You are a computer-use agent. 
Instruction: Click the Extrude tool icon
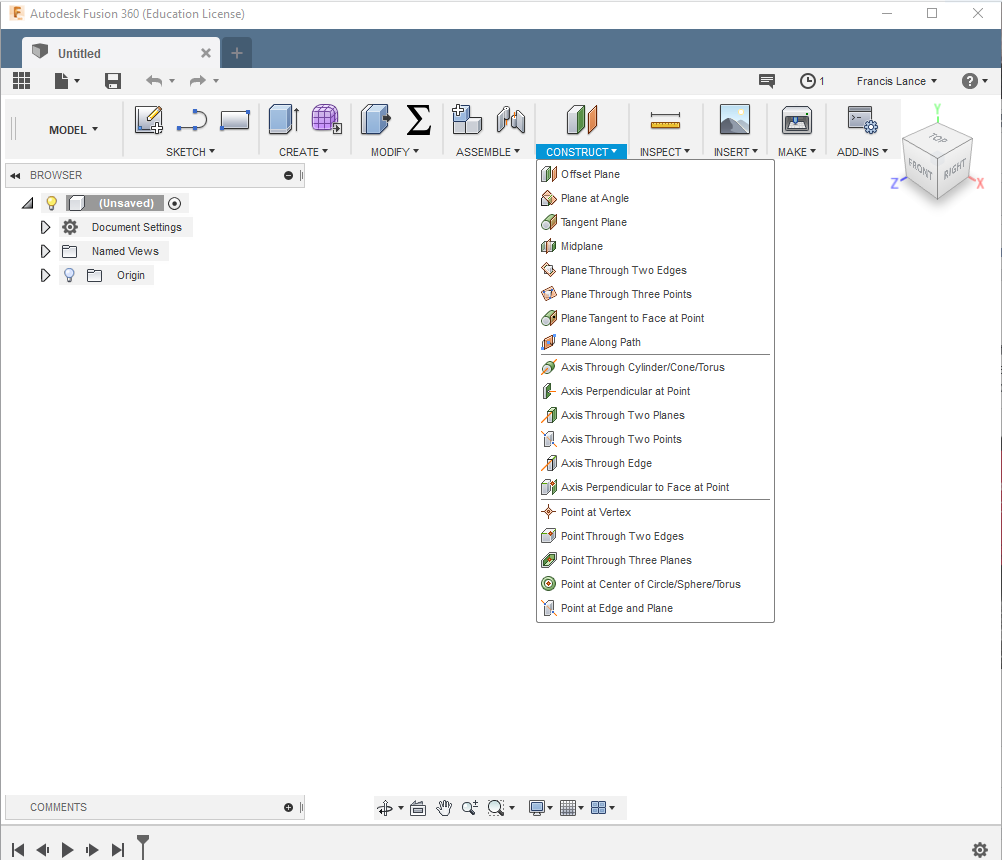[x=284, y=120]
